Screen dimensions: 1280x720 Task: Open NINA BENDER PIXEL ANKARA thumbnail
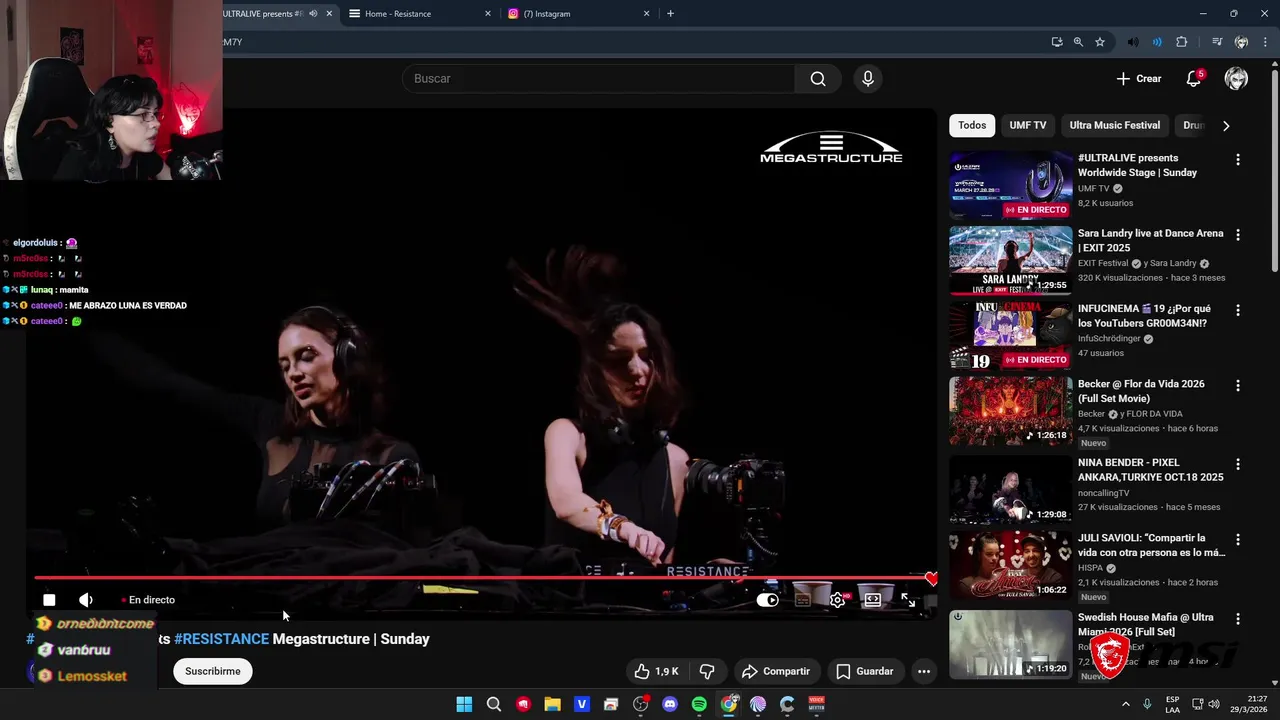(x=1010, y=490)
